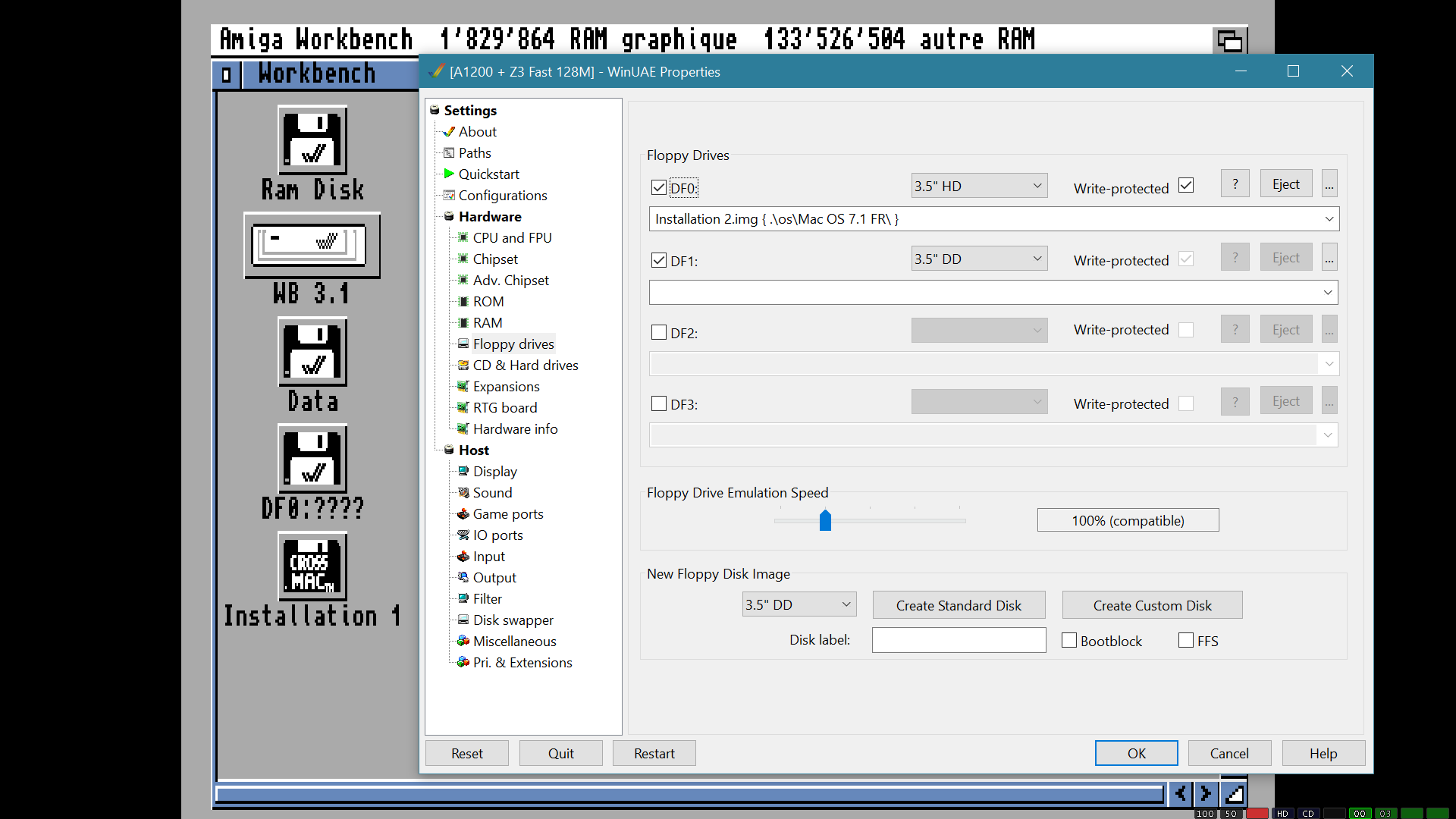Open the Miscellaneous settings page

click(x=514, y=641)
